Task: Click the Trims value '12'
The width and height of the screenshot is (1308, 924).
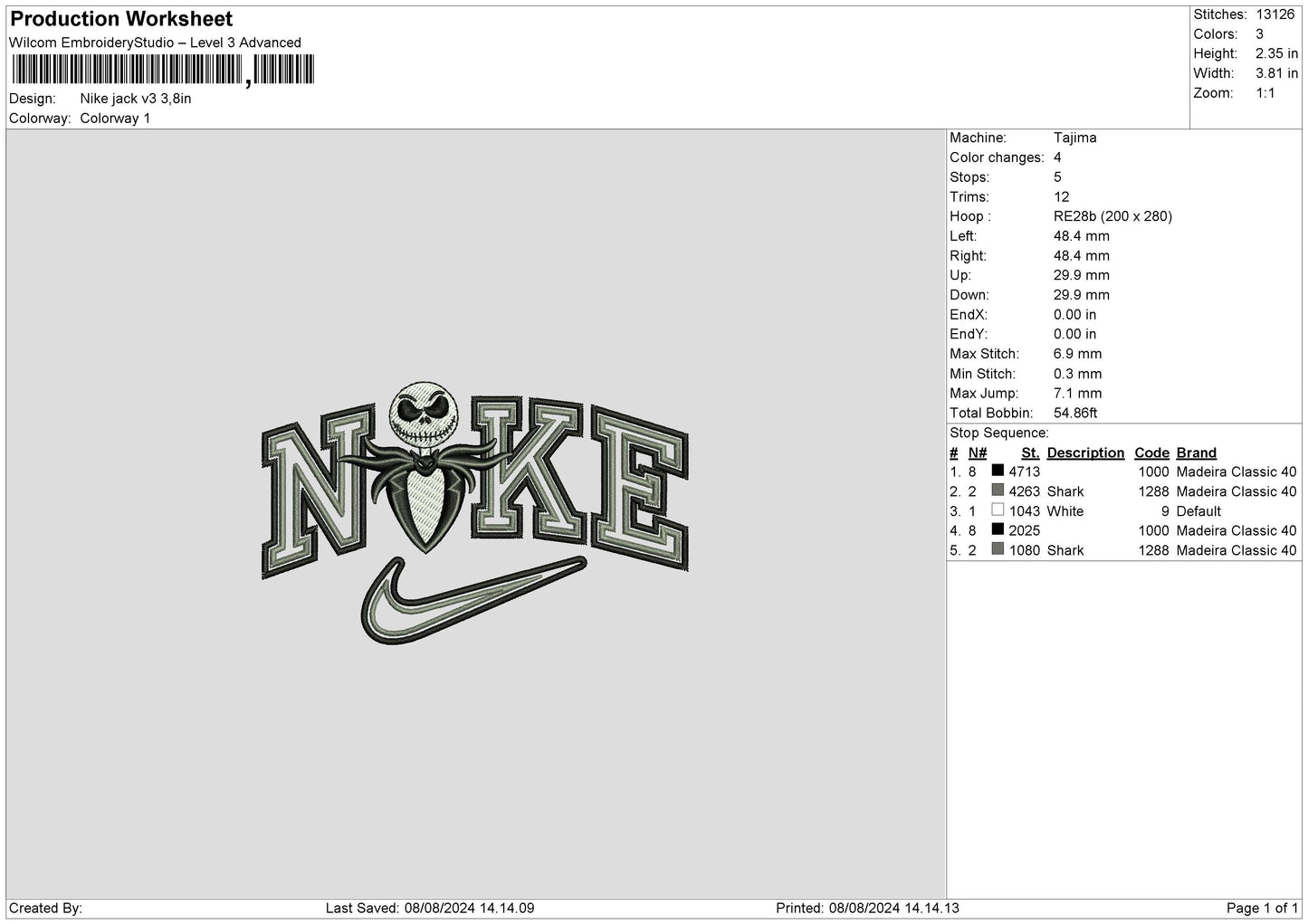Action: [1062, 196]
